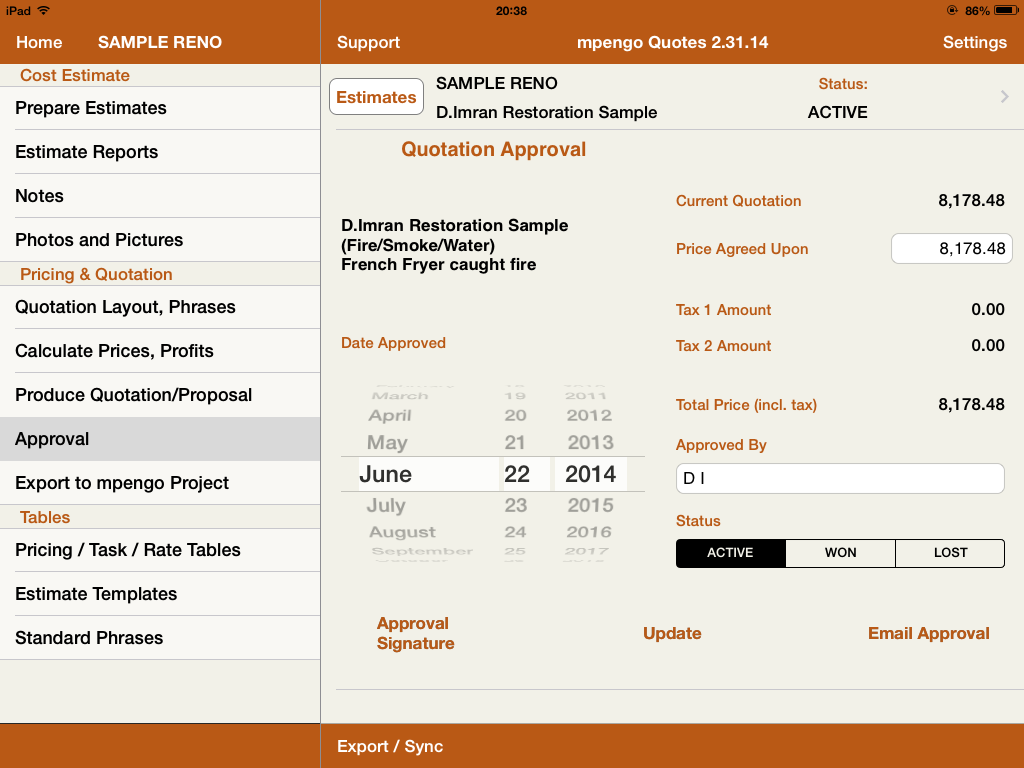Set status to LOST
Viewport: 1024px width, 768px height.
tap(949, 553)
